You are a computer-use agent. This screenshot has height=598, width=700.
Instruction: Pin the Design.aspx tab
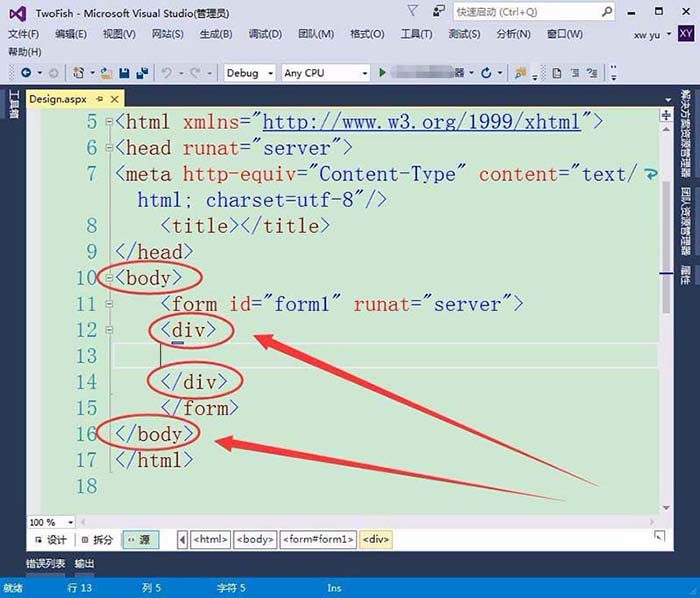click(x=100, y=99)
